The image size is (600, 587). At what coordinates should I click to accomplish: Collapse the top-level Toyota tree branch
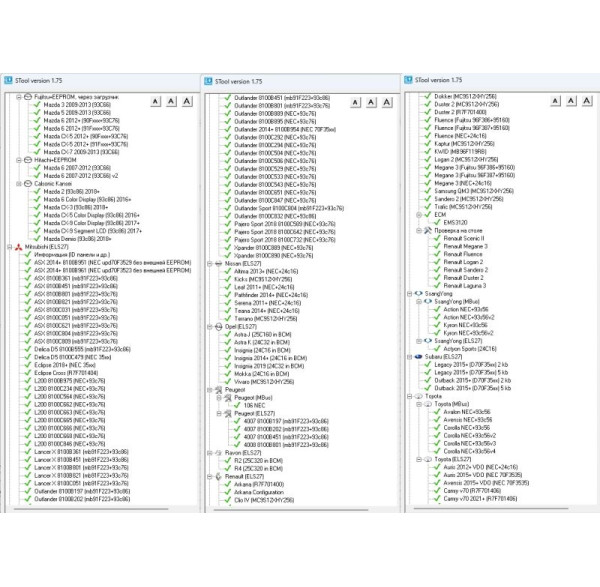[407, 396]
